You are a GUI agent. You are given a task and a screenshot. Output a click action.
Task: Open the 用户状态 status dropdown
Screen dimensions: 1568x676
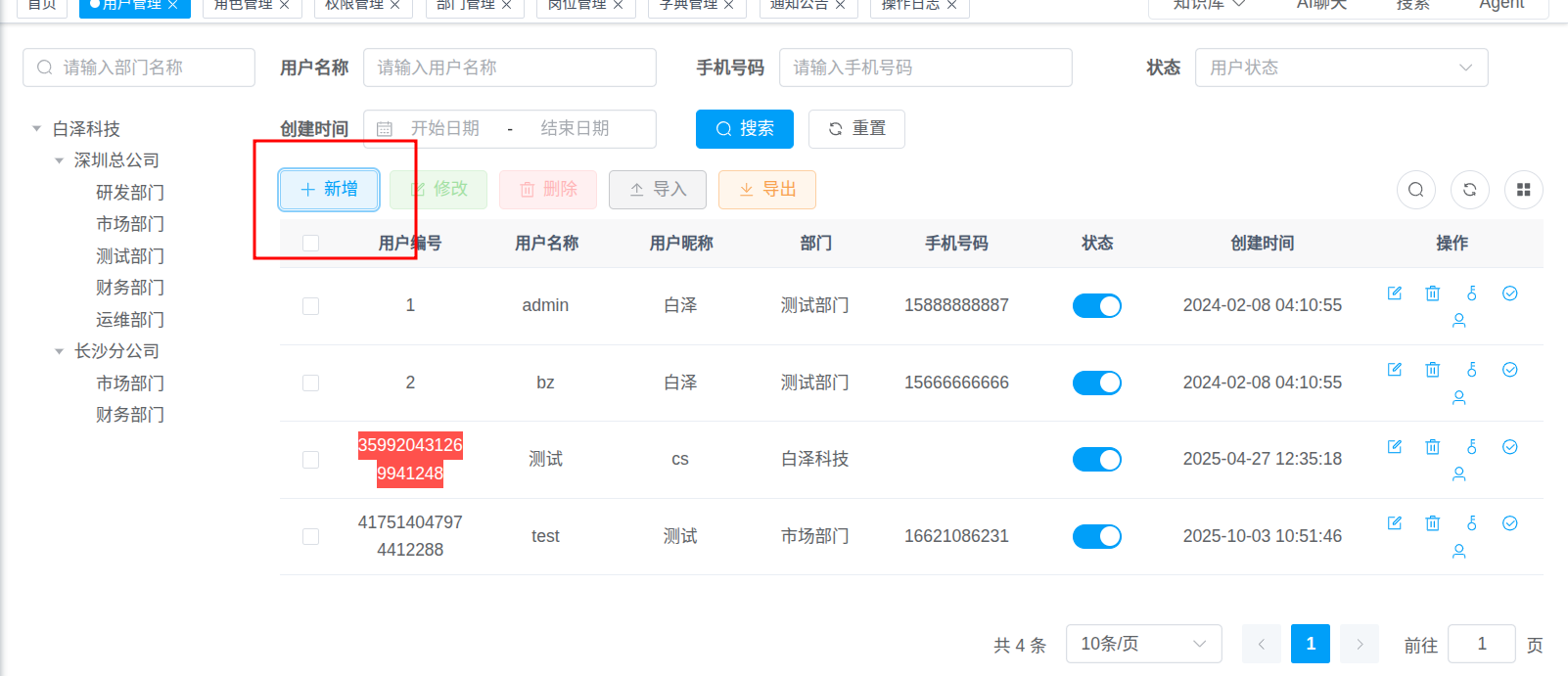1341,68
